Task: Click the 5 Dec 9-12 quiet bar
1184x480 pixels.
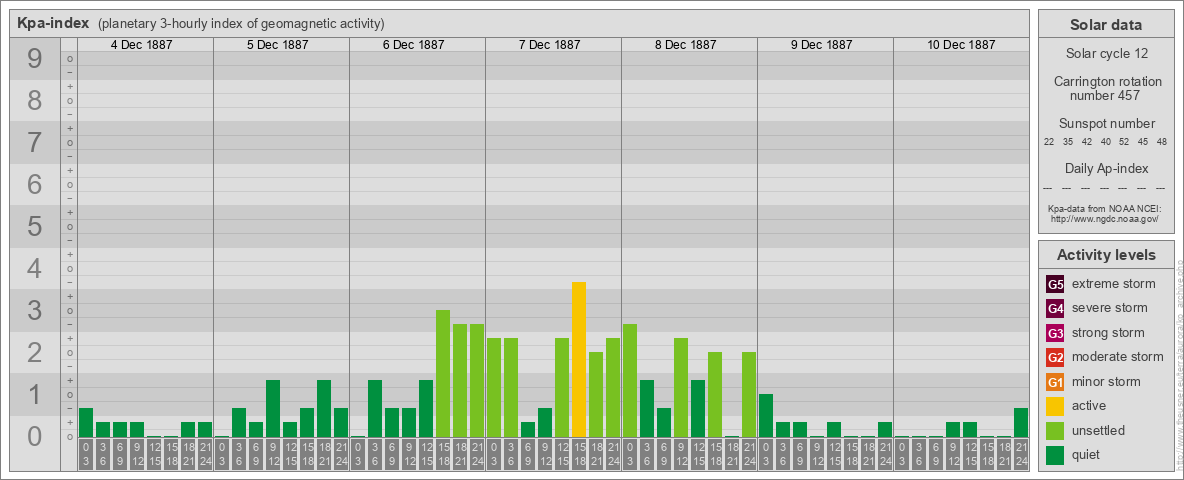Action: pyautogui.click(x=273, y=408)
